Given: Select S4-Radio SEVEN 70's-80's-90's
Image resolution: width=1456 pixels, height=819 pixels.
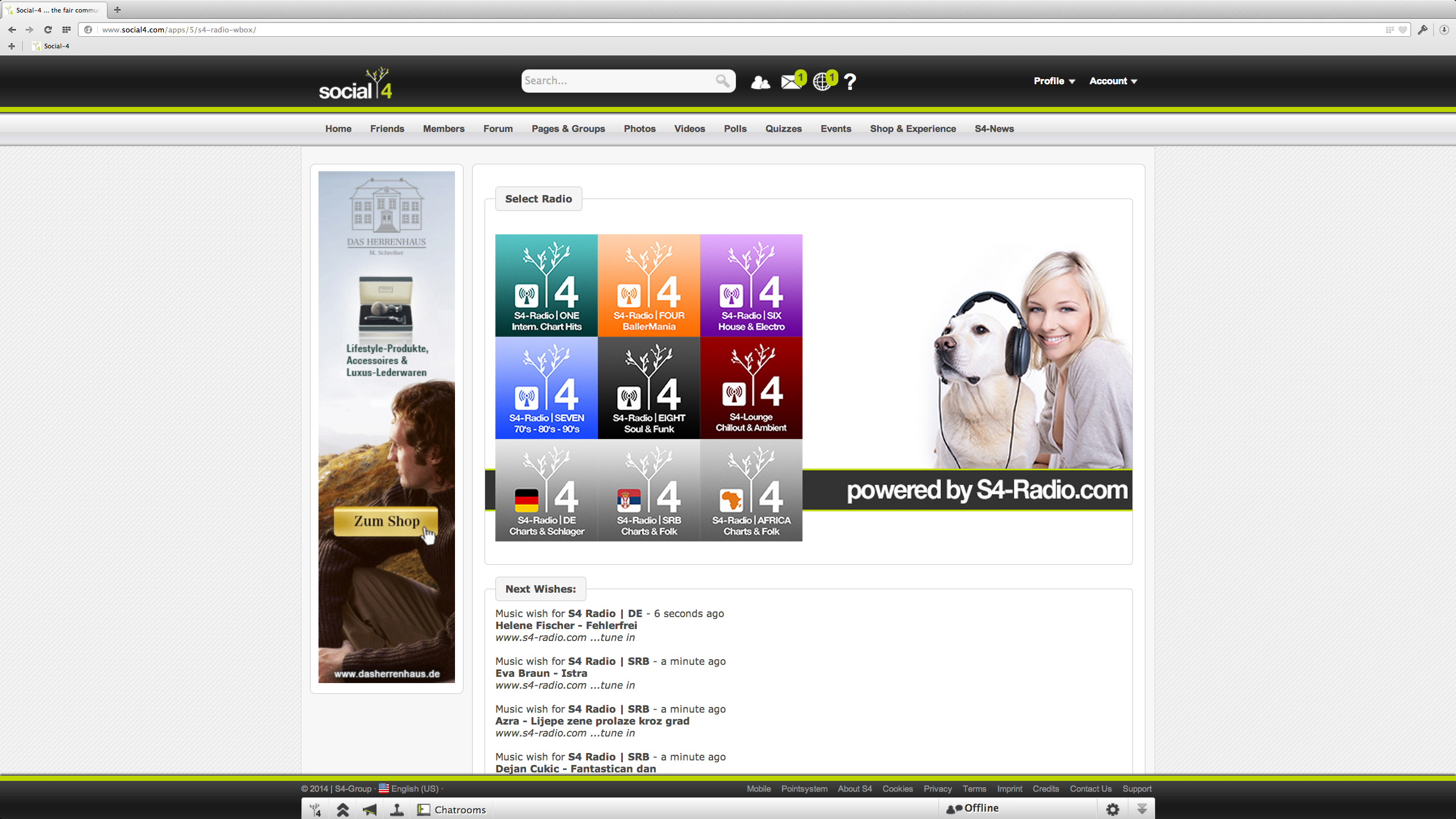Looking at the screenshot, I should 547,388.
